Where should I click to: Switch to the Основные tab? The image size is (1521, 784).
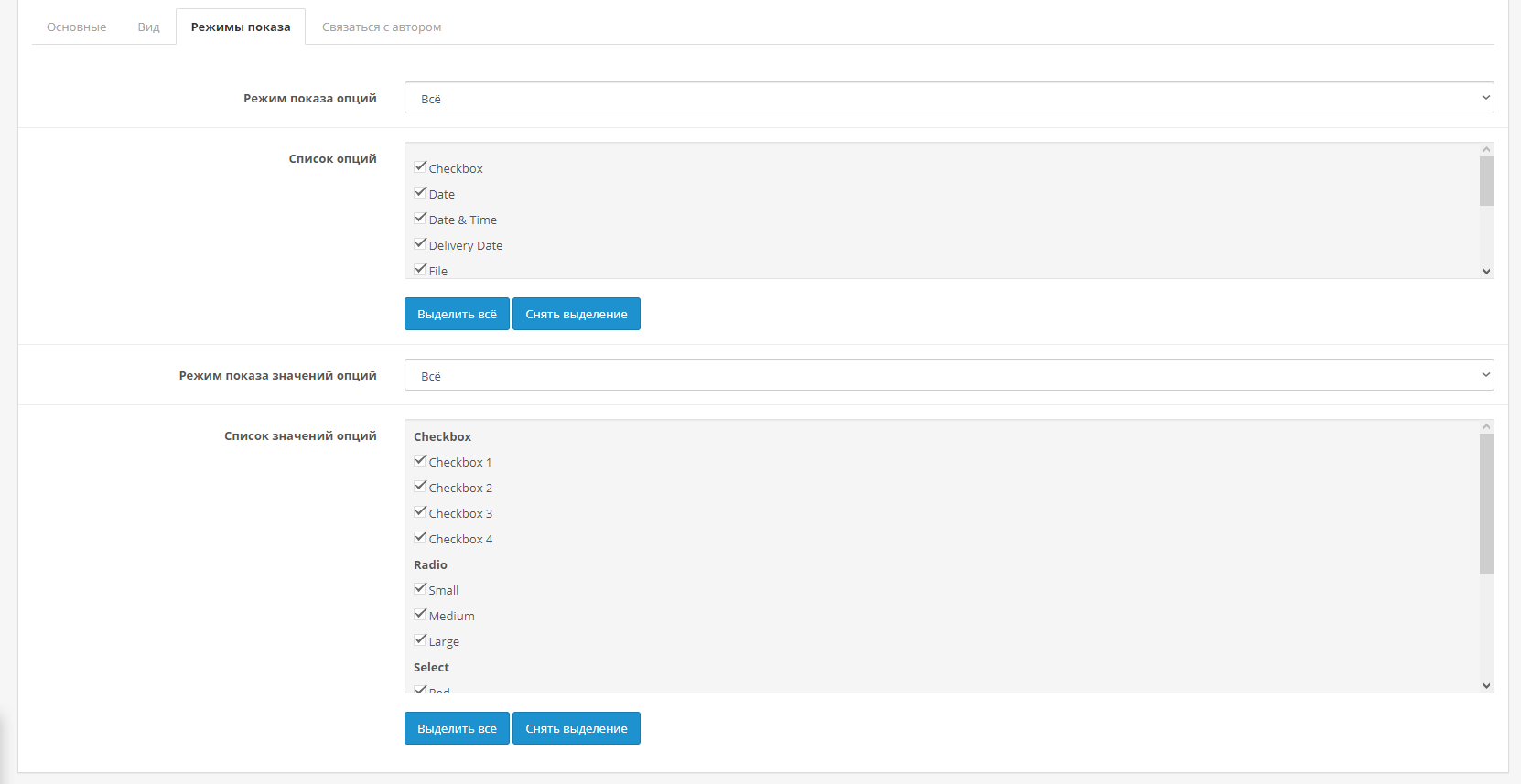tap(76, 27)
